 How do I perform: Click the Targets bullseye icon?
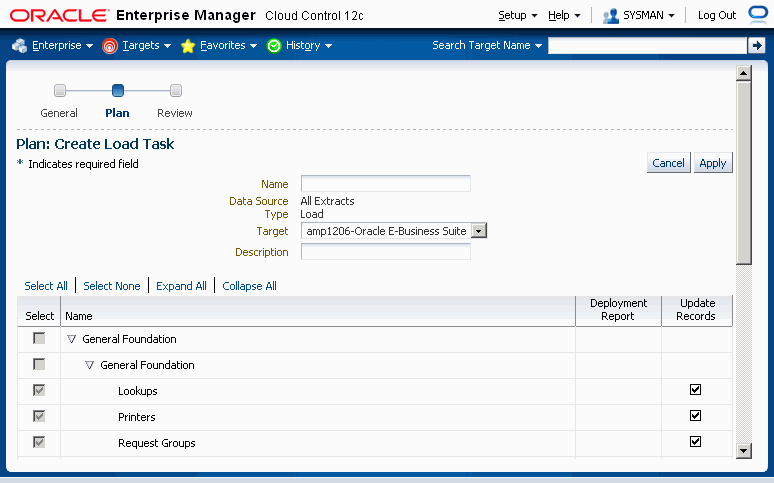point(110,46)
